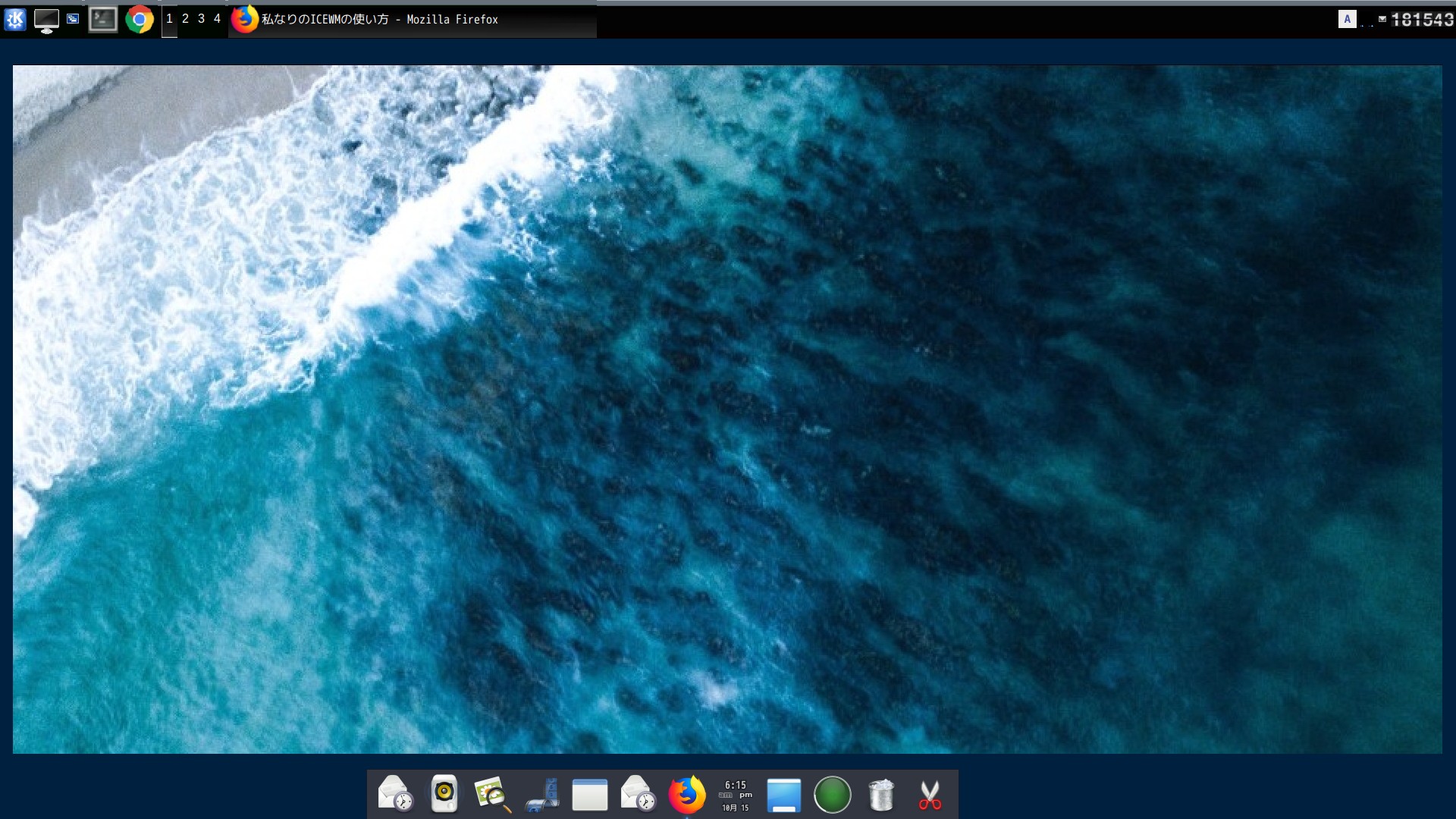1456x819 pixels.
Task: Click the speaker audio icon in the dock
Action: tap(445, 795)
